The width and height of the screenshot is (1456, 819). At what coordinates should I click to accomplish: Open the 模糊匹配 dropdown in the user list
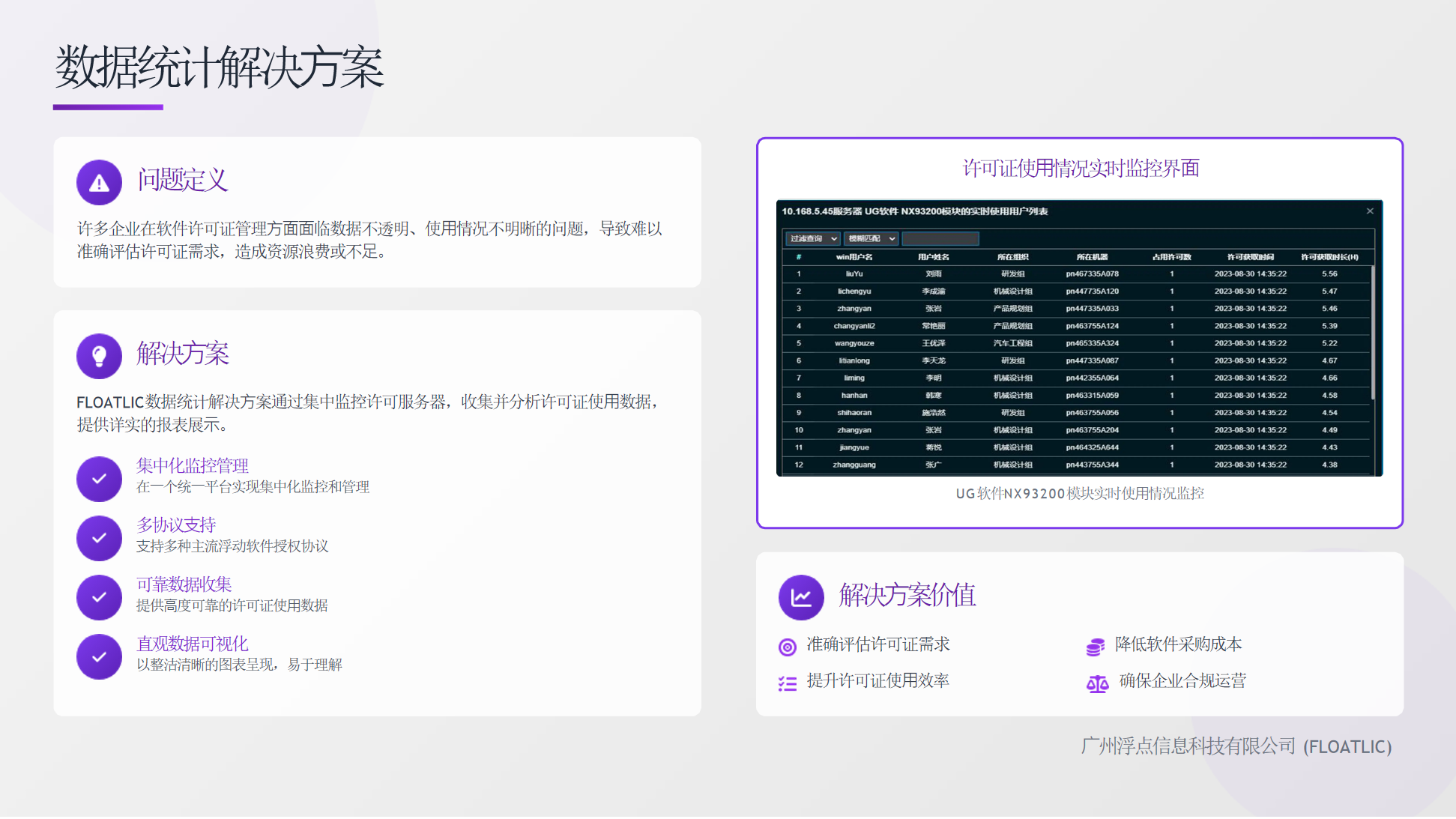[x=872, y=238]
